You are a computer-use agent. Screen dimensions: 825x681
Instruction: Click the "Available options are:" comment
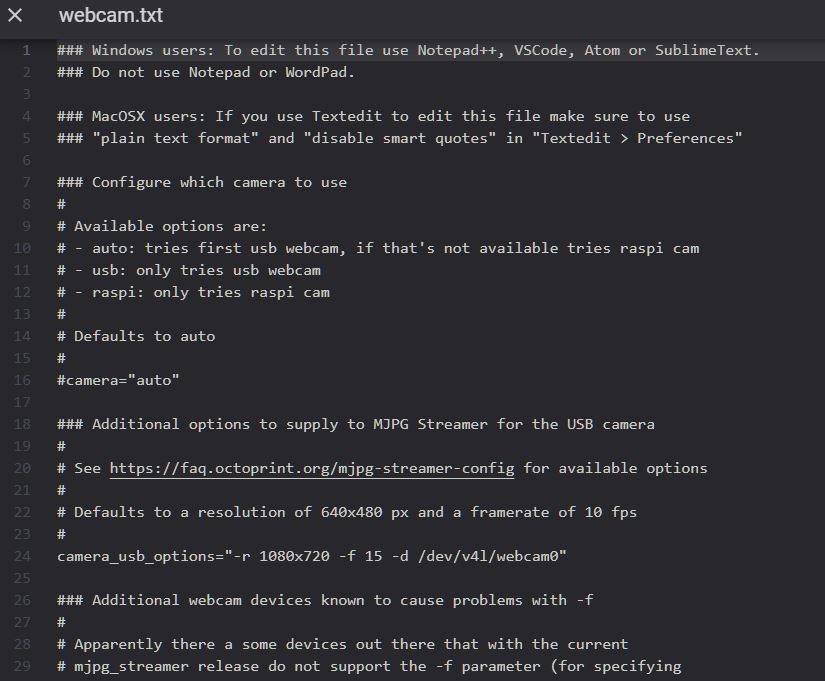tap(170, 226)
